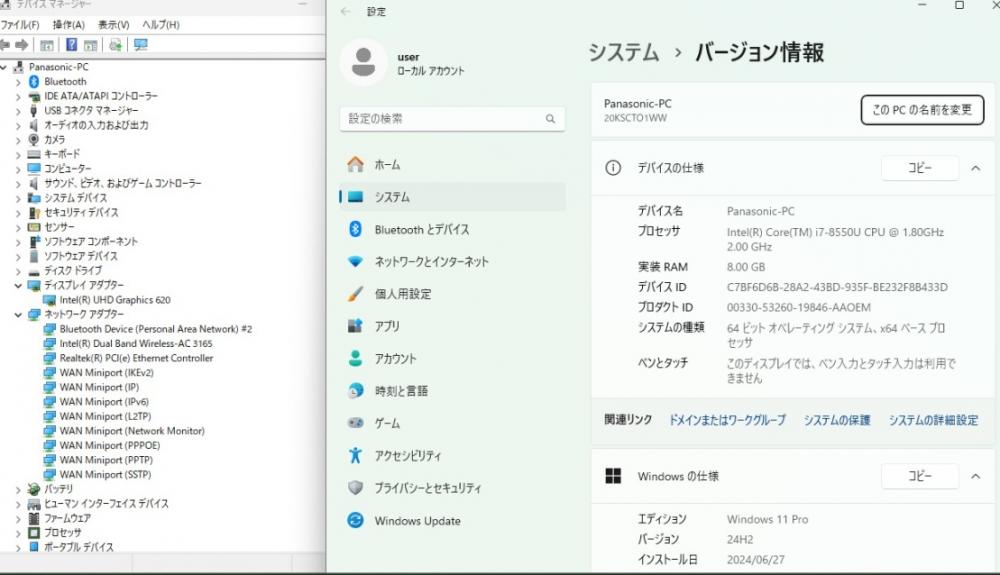Open システムの保護 link
Image resolution: width=1000 pixels, height=575 pixels.
[837, 420]
